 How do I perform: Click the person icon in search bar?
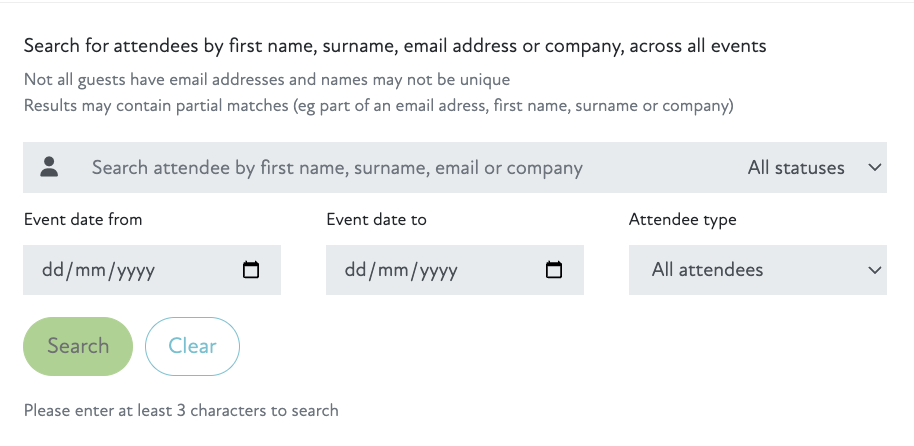pyautogui.click(x=49, y=167)
